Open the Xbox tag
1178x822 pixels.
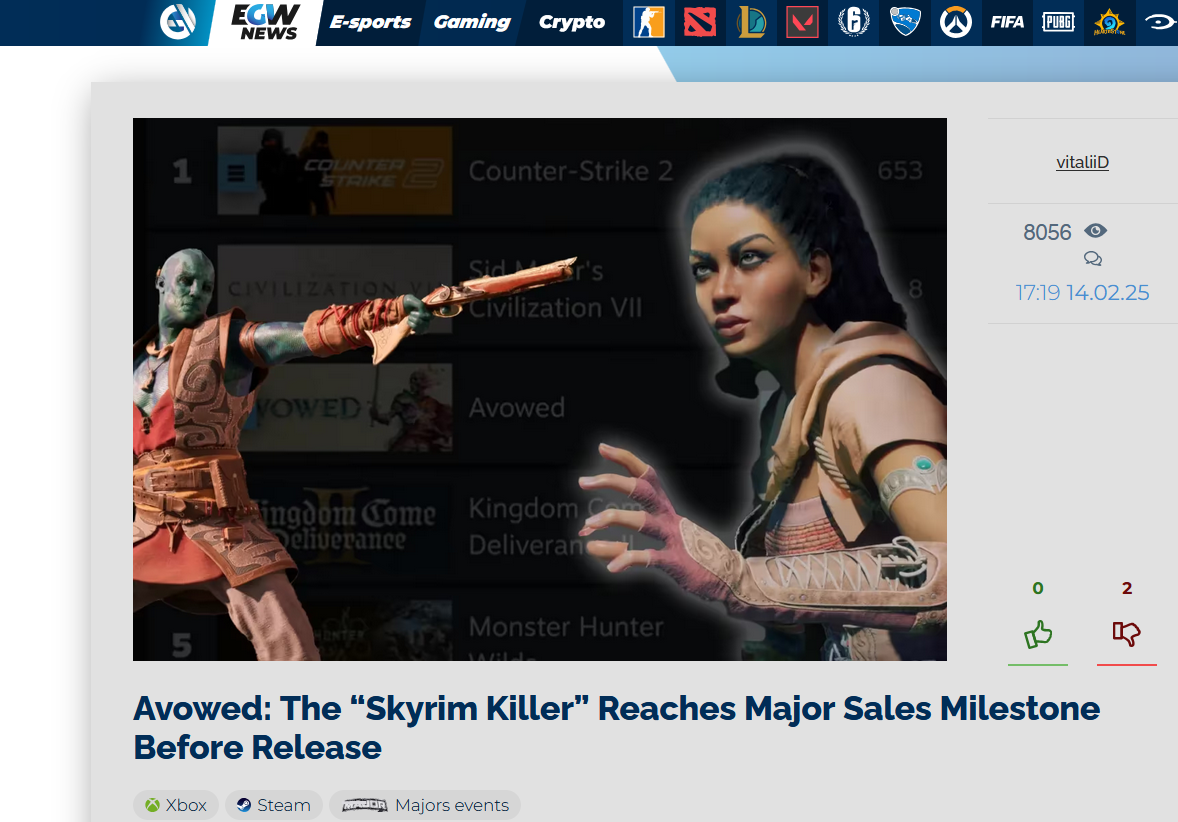(x=176, y=805)
